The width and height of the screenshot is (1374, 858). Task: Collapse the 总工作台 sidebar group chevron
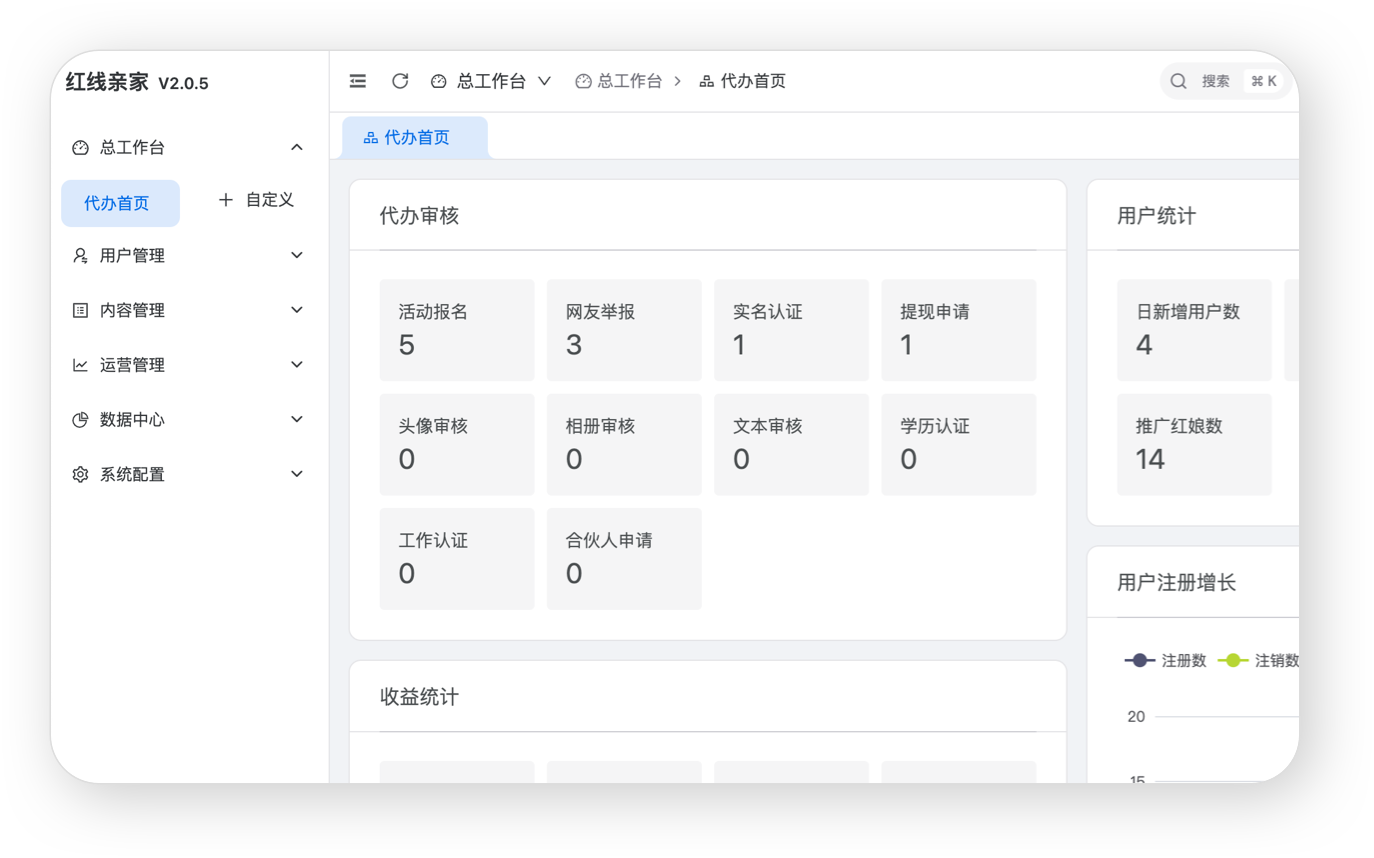297,147
